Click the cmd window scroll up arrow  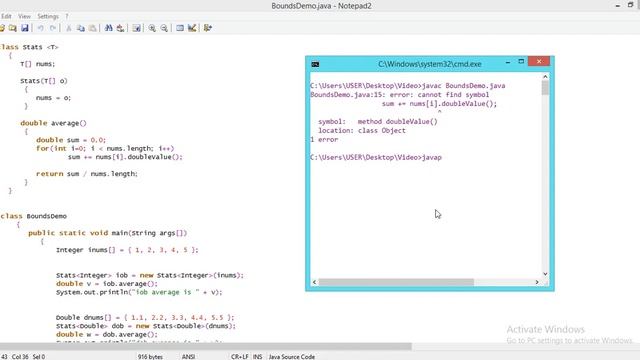pos(545,77)
